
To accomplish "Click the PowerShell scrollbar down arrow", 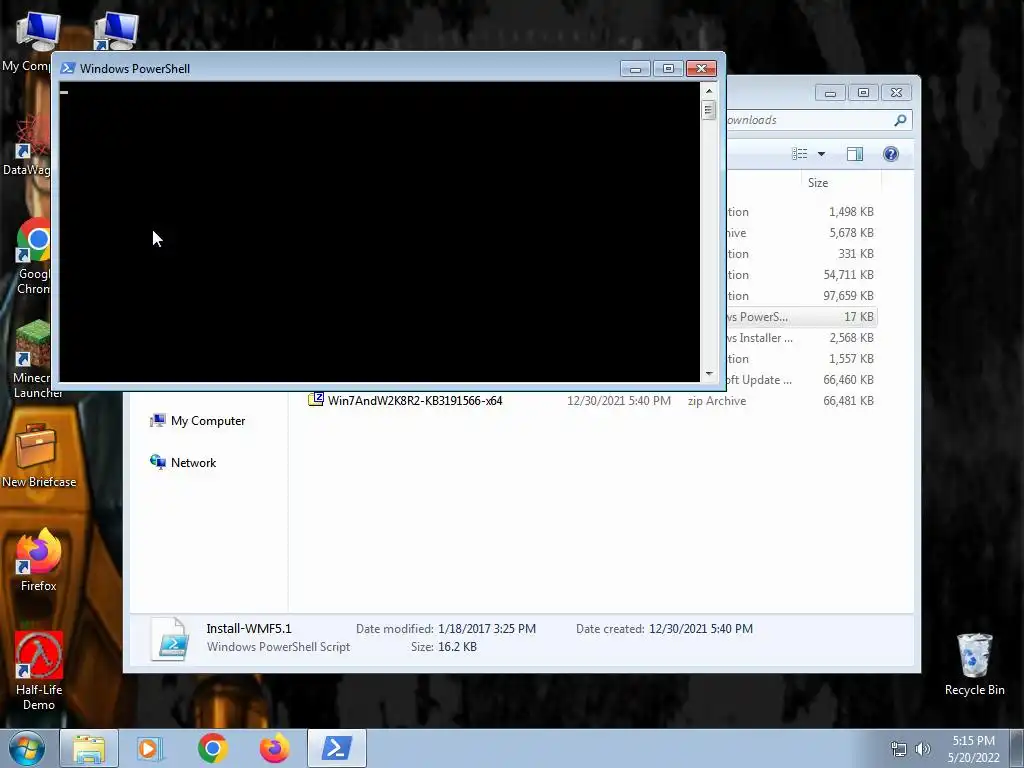I will [709, 374].
